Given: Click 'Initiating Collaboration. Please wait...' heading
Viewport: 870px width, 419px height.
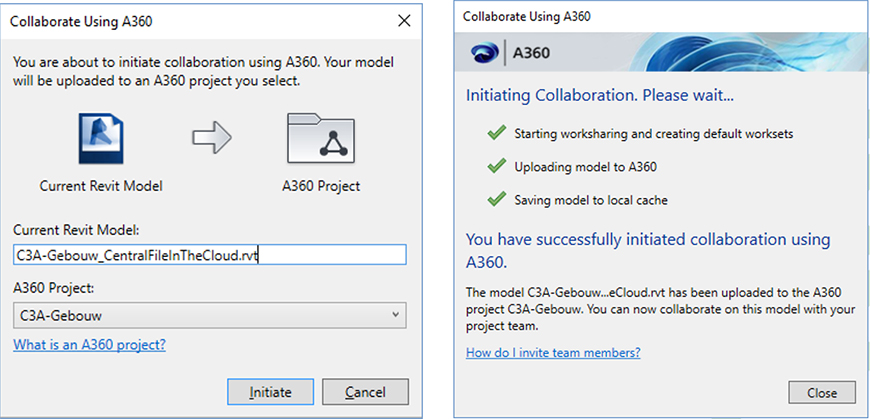Looking at the screenshot, I should pyautogui.click(x=600, y=96).
